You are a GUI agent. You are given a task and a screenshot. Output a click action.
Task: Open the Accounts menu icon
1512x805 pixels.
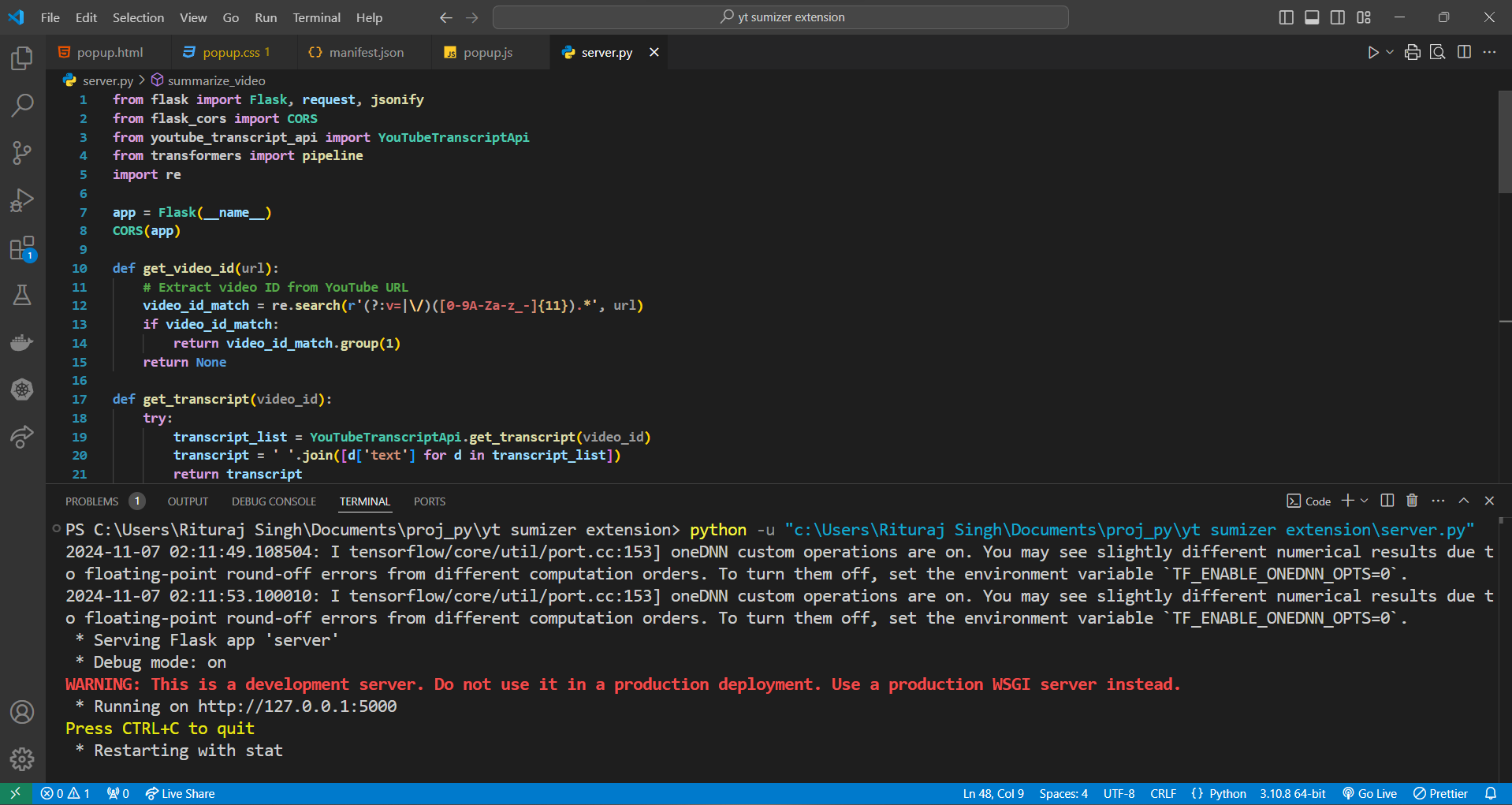[x=22, y=712]
